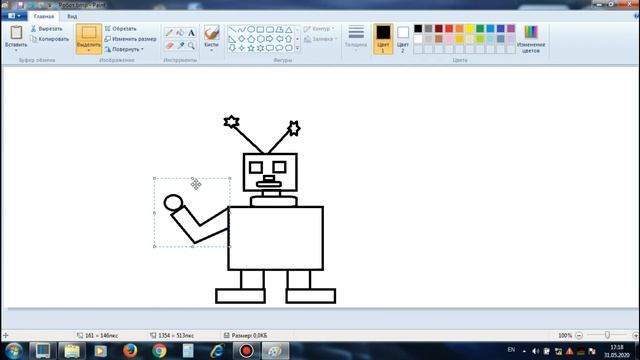Open the Paste (Вставить) dropdown arrow
640x360 pixels.
point(16,50)
